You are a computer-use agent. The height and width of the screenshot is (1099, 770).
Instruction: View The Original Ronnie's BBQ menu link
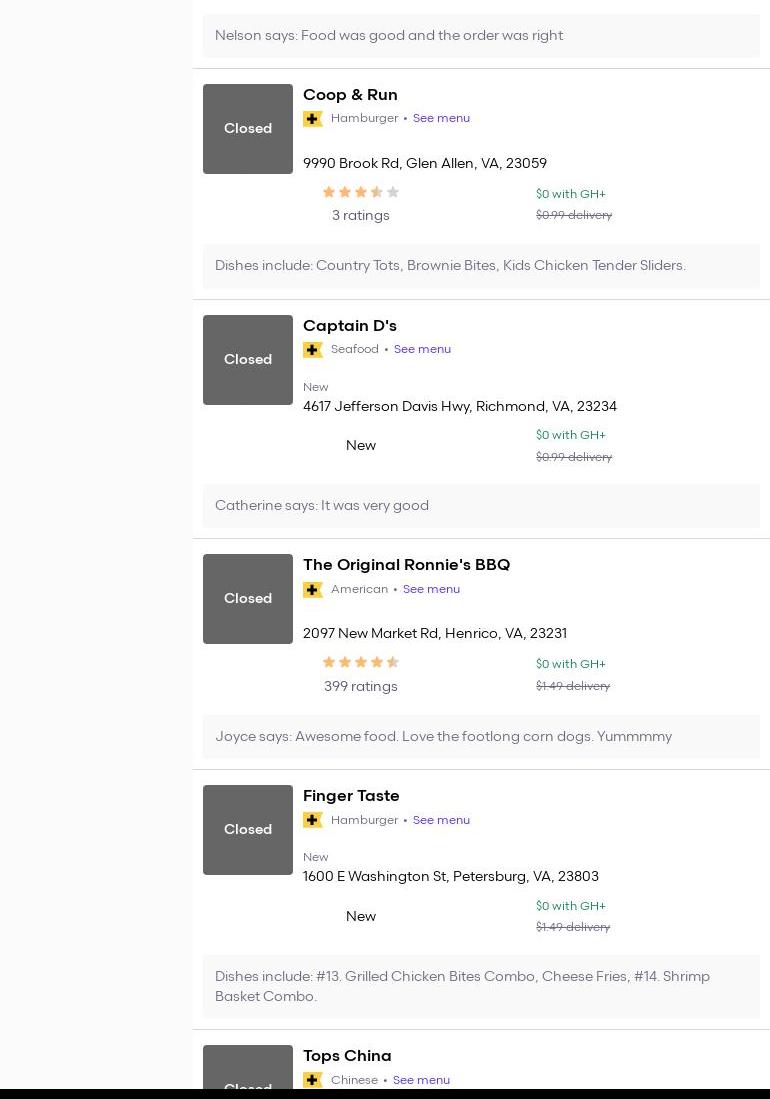point(431,589)
